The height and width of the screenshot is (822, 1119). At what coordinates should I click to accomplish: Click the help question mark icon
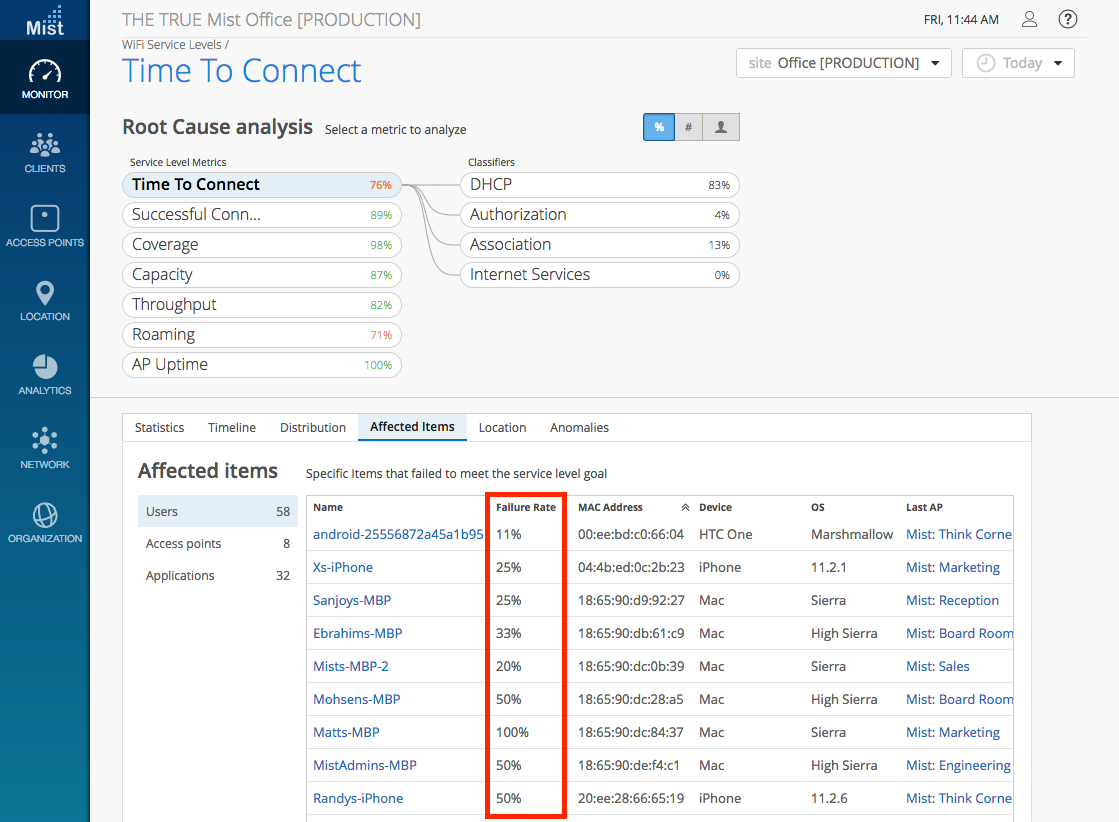point(1068,20)
